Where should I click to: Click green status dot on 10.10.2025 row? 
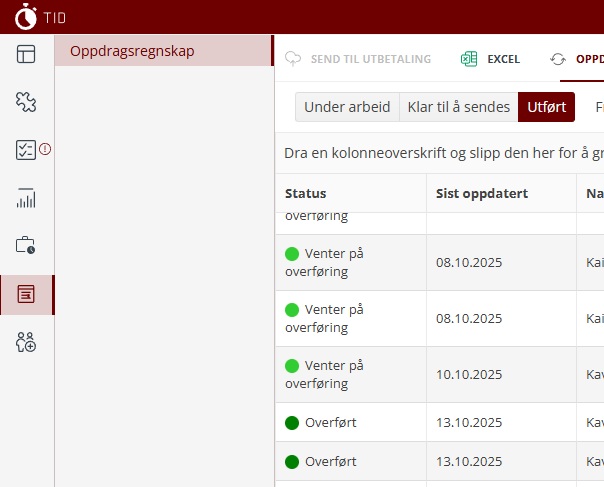292,366
